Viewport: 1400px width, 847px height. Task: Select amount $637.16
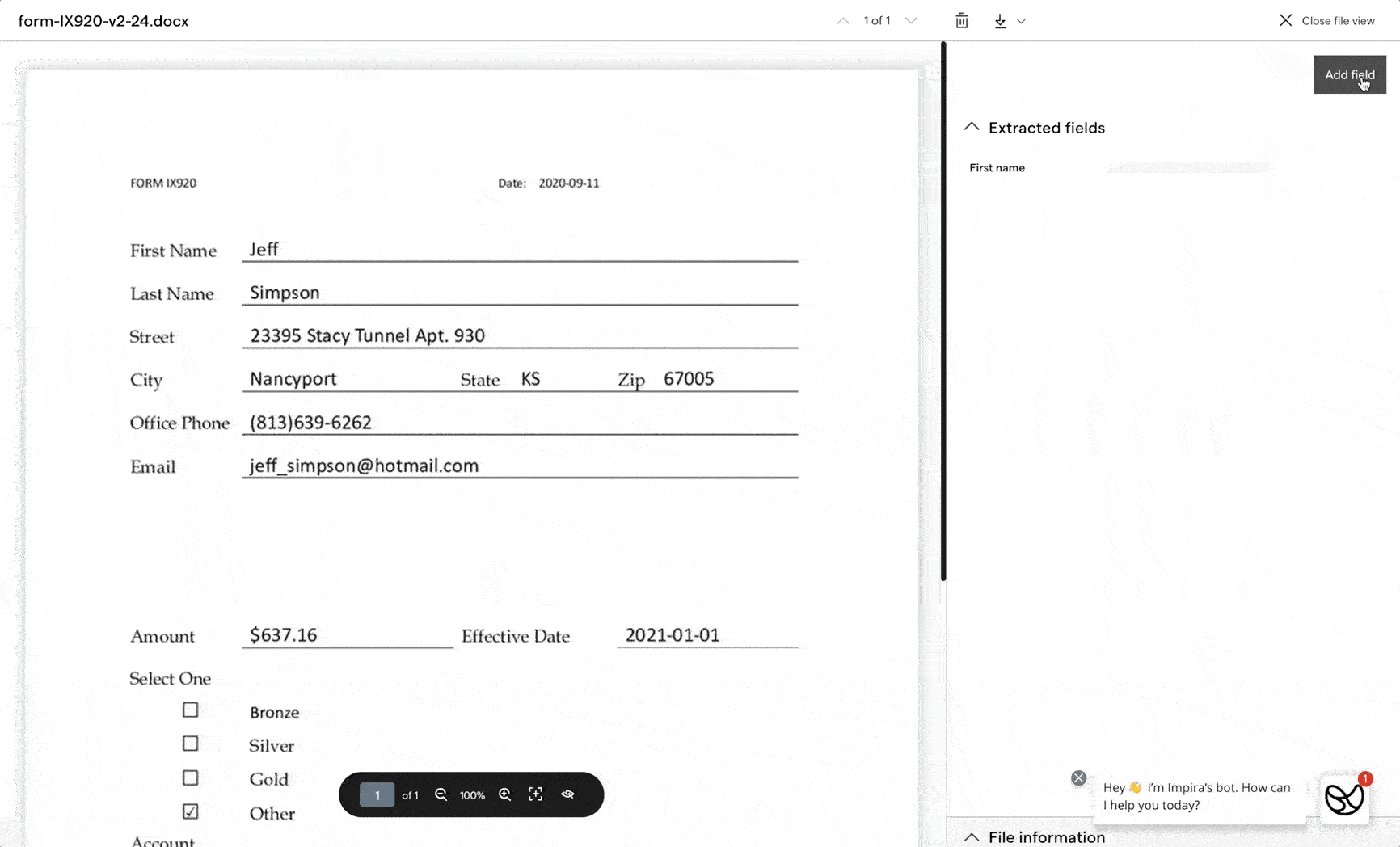[283, 635]
